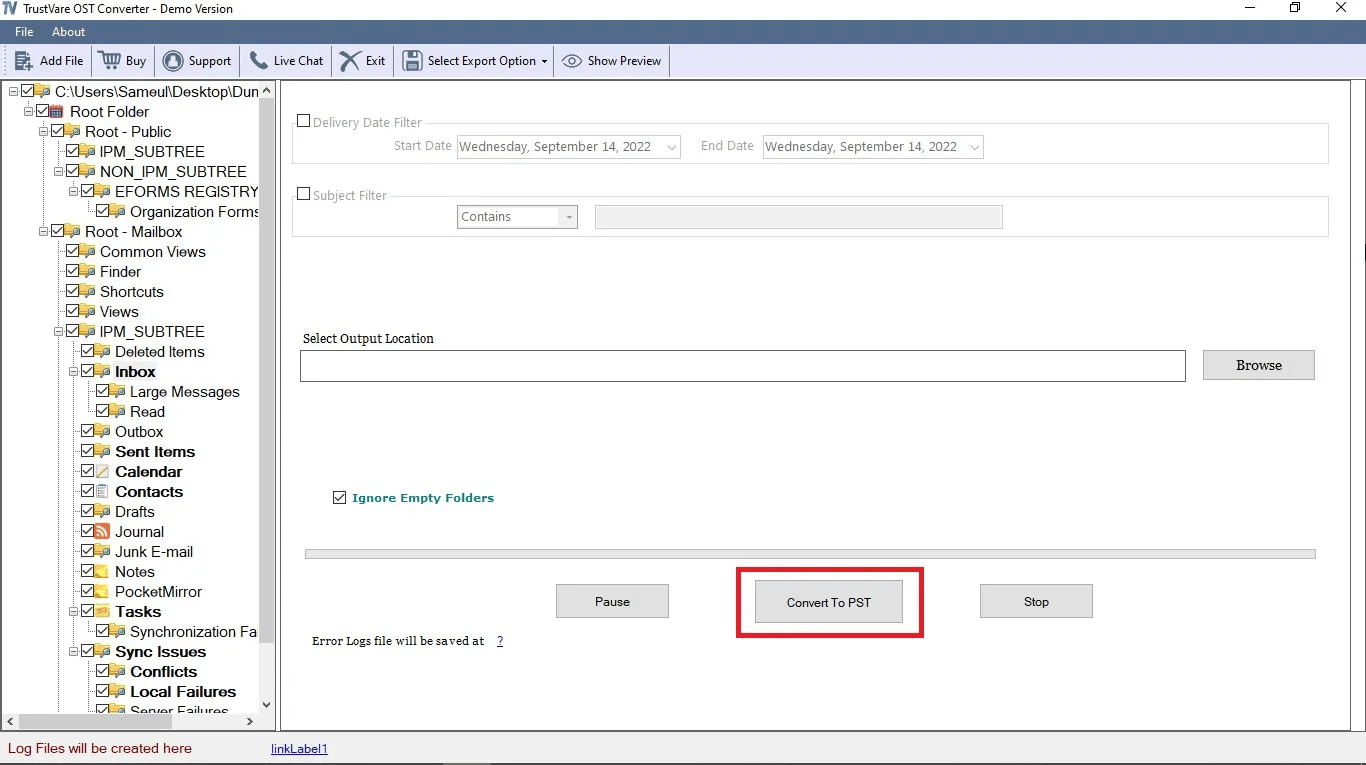
Task: Open the Start Date picker
Action: point(672,147)
